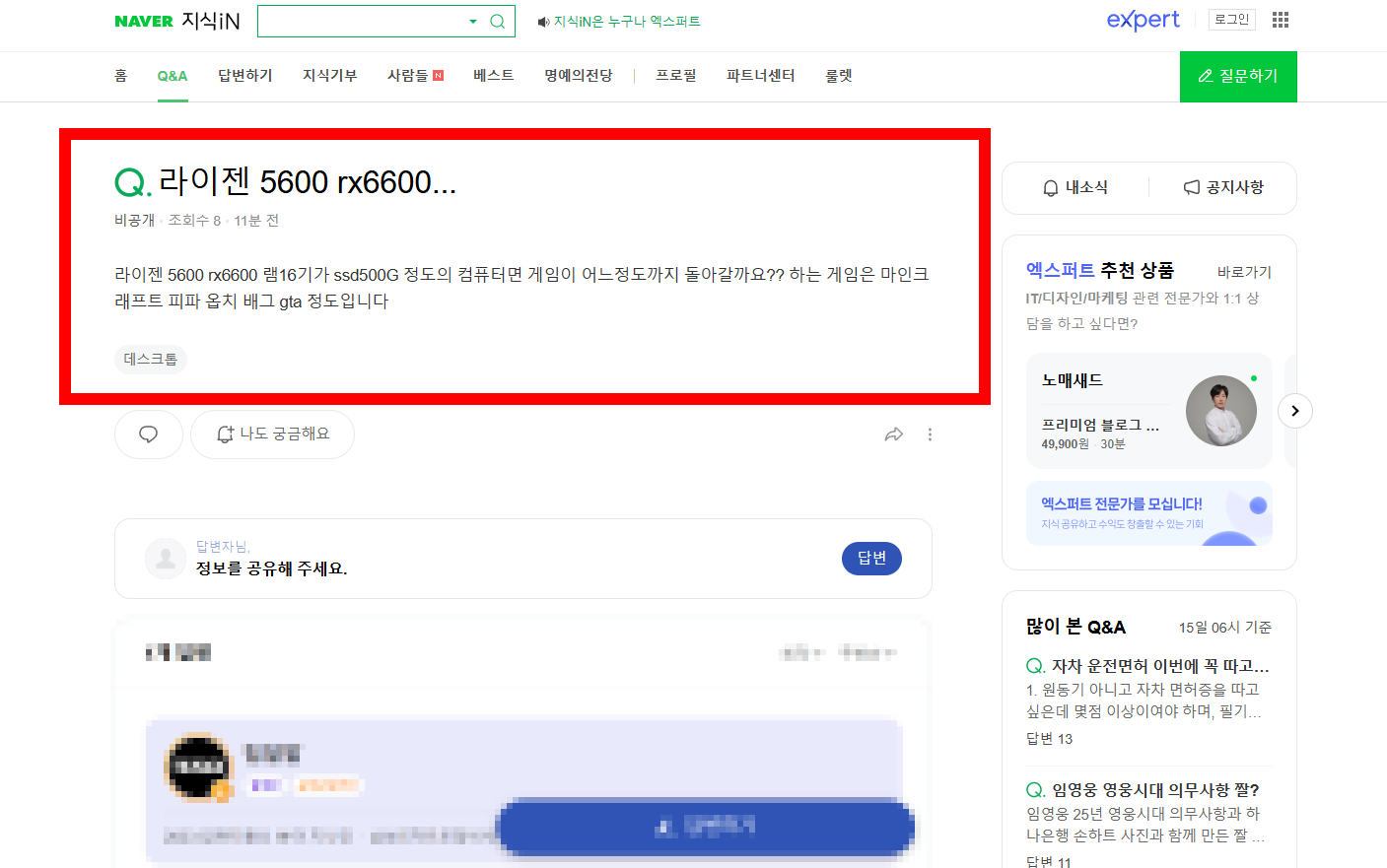Open the 지식기부 tab

click(x=330, y=76)
